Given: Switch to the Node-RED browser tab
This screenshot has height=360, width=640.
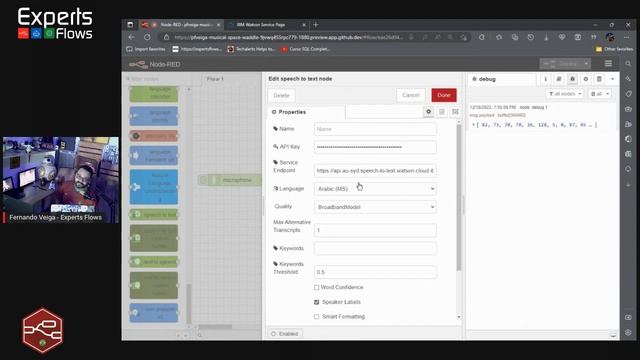Looking at the screenshot, I should [x=181, y=25].
